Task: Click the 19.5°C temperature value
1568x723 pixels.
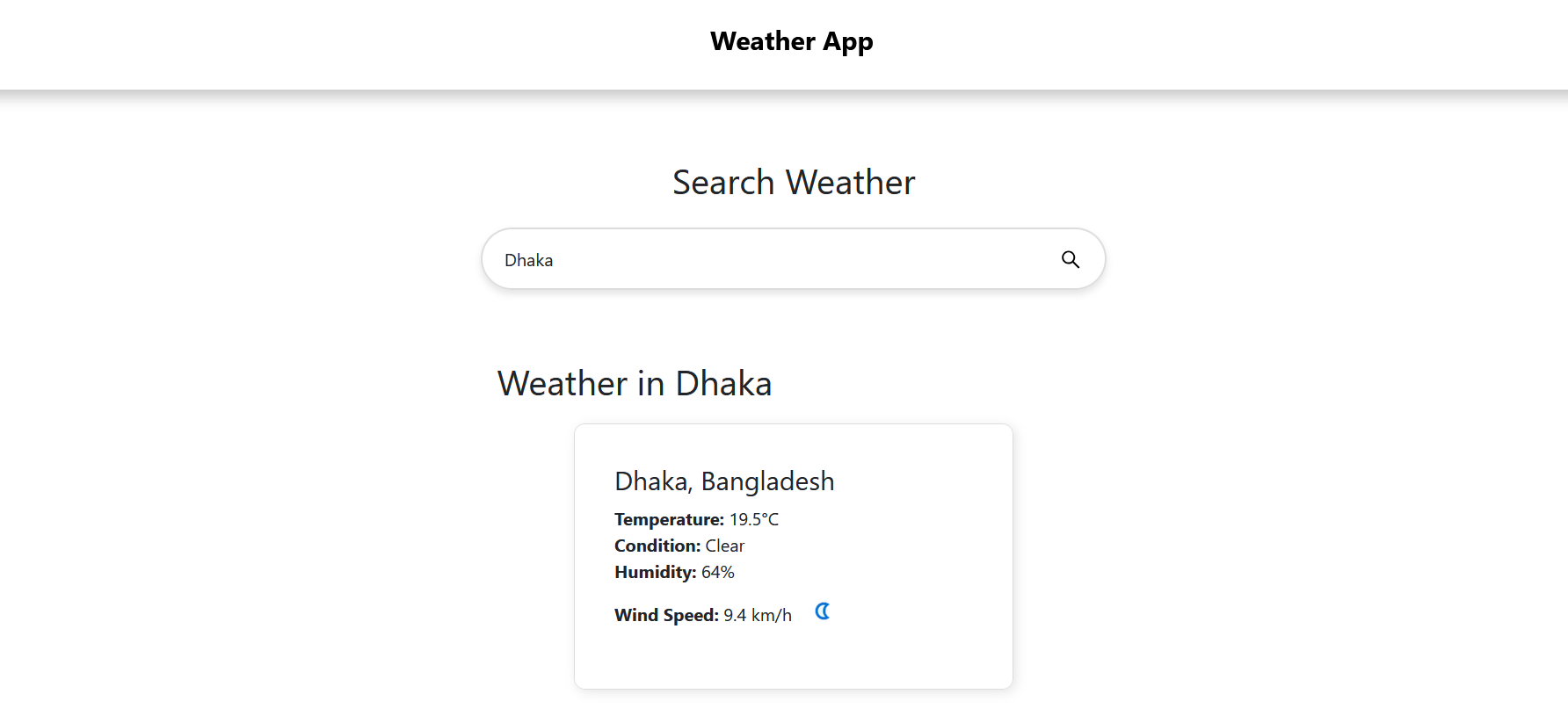Action: click(754, 519)
